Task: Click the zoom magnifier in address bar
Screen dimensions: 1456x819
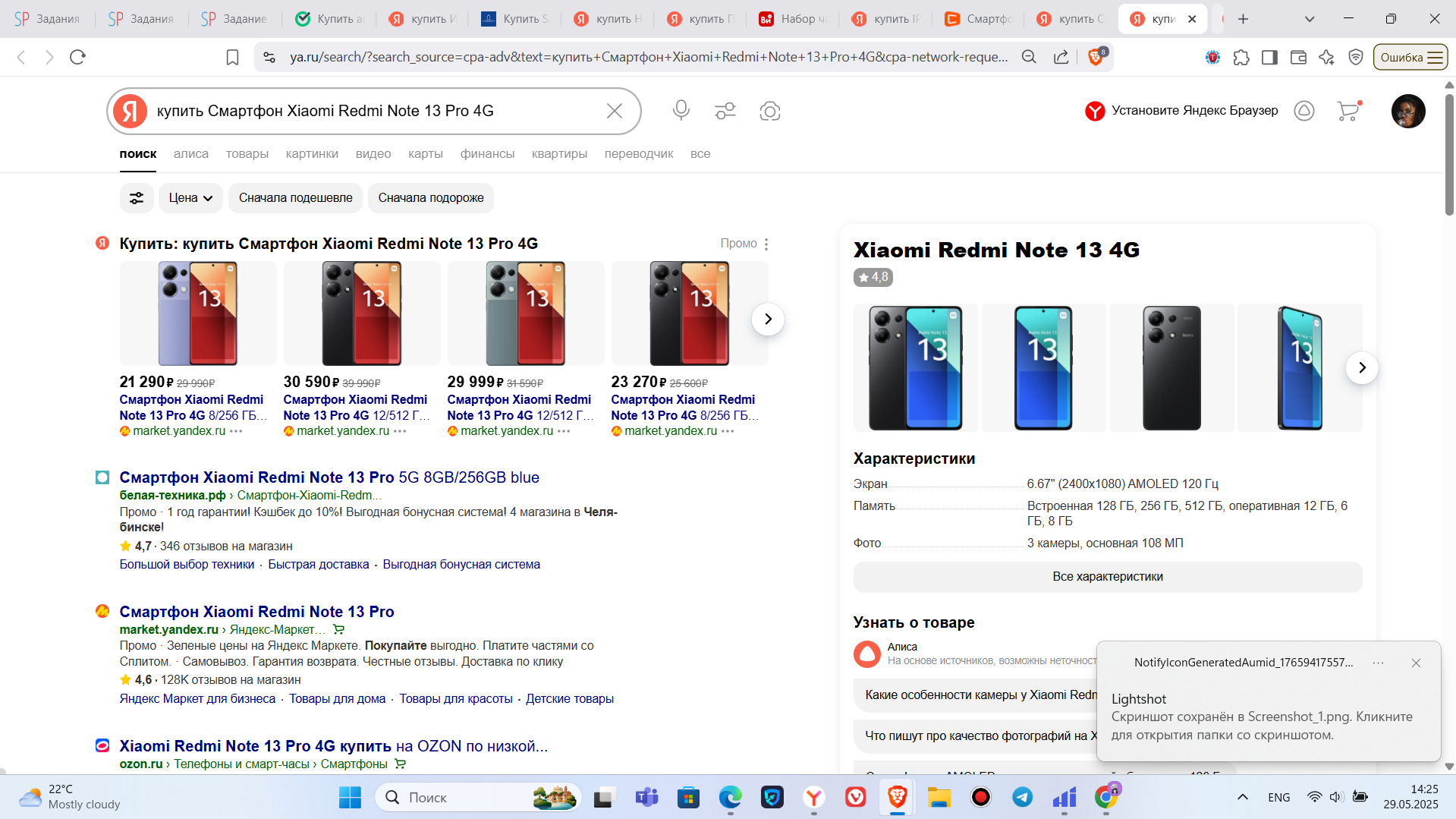Action: [x=1029, y=57]
